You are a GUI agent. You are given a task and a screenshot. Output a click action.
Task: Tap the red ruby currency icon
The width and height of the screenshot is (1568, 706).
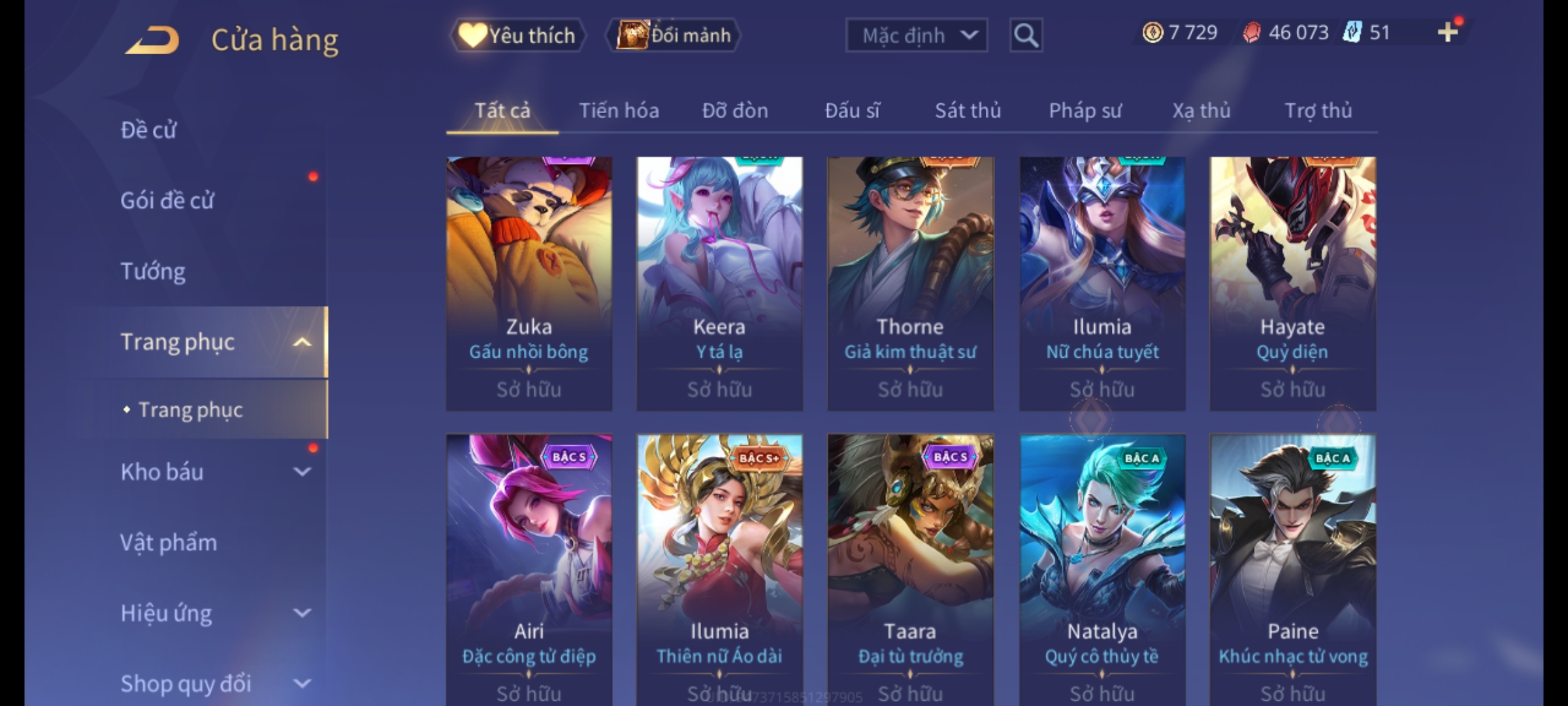coord(1251,33)
